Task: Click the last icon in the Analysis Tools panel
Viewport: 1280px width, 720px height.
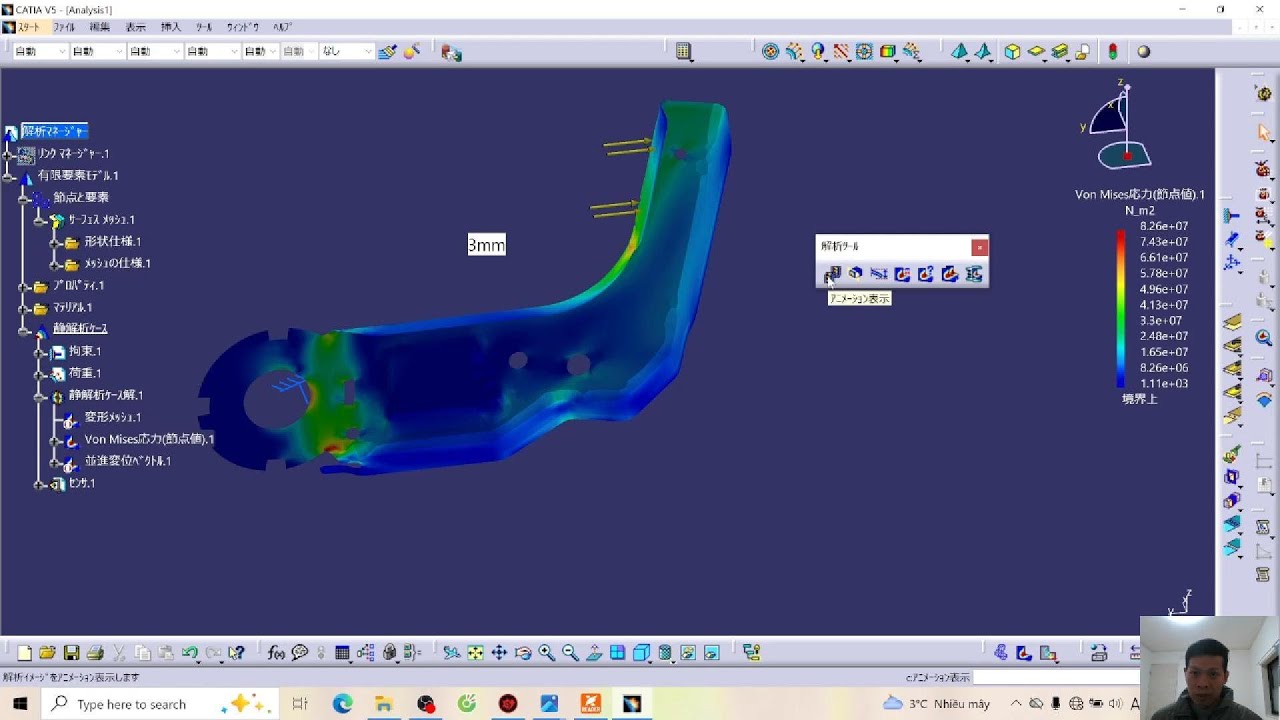Action: [973, 274]
